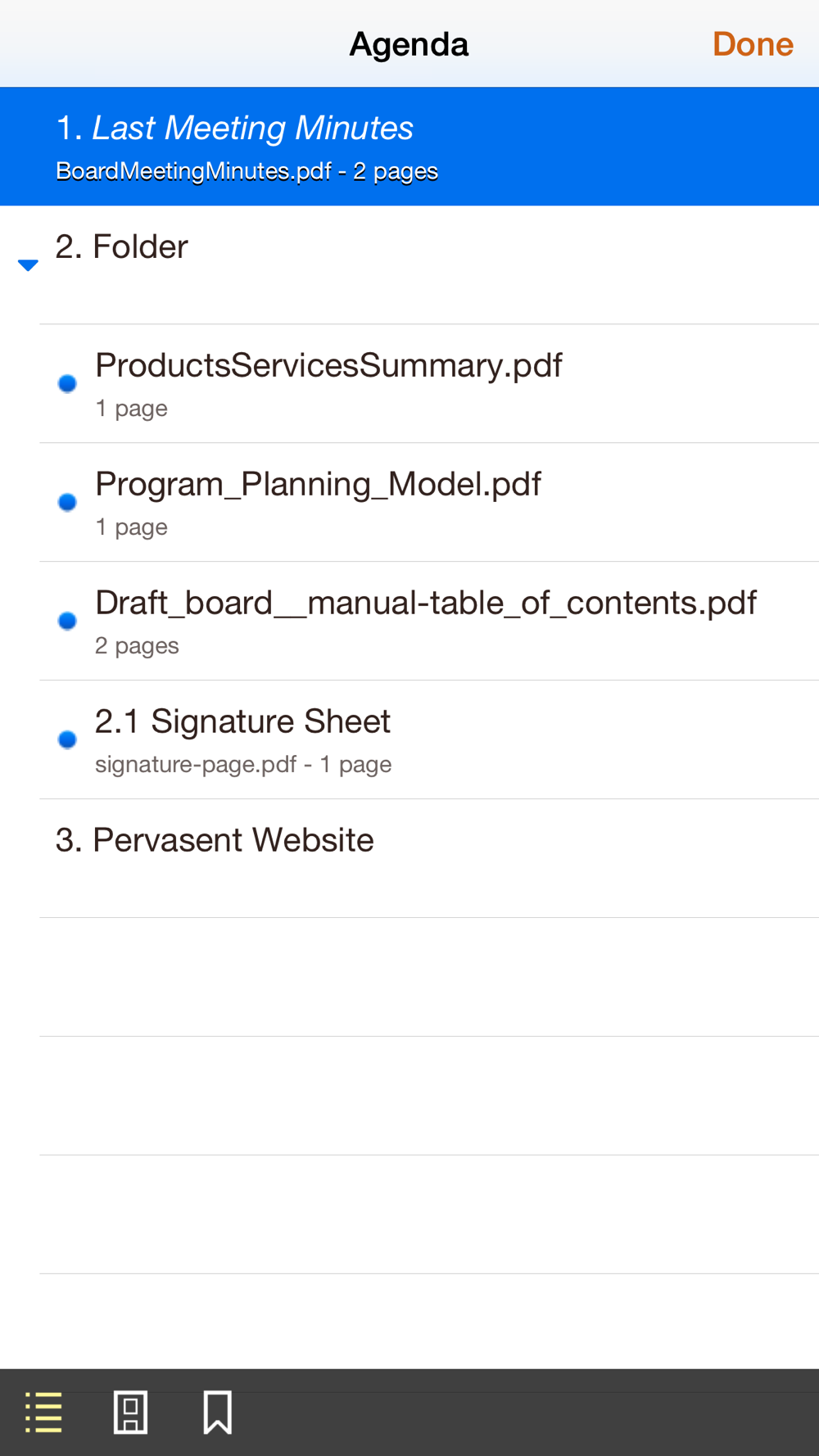This screenshot has width=819, height=1456.
Task: Click blue unread dot beside Program_Planning_Model.pdf
Action: (x=68, y=502)
